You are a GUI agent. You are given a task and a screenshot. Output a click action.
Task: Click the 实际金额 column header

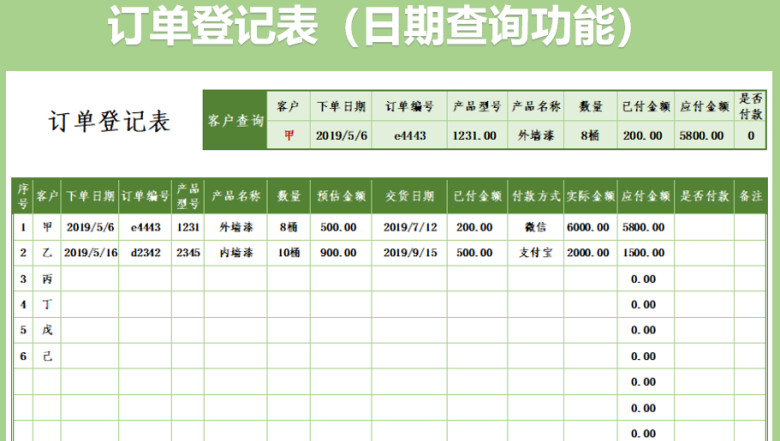click(590, 196)
